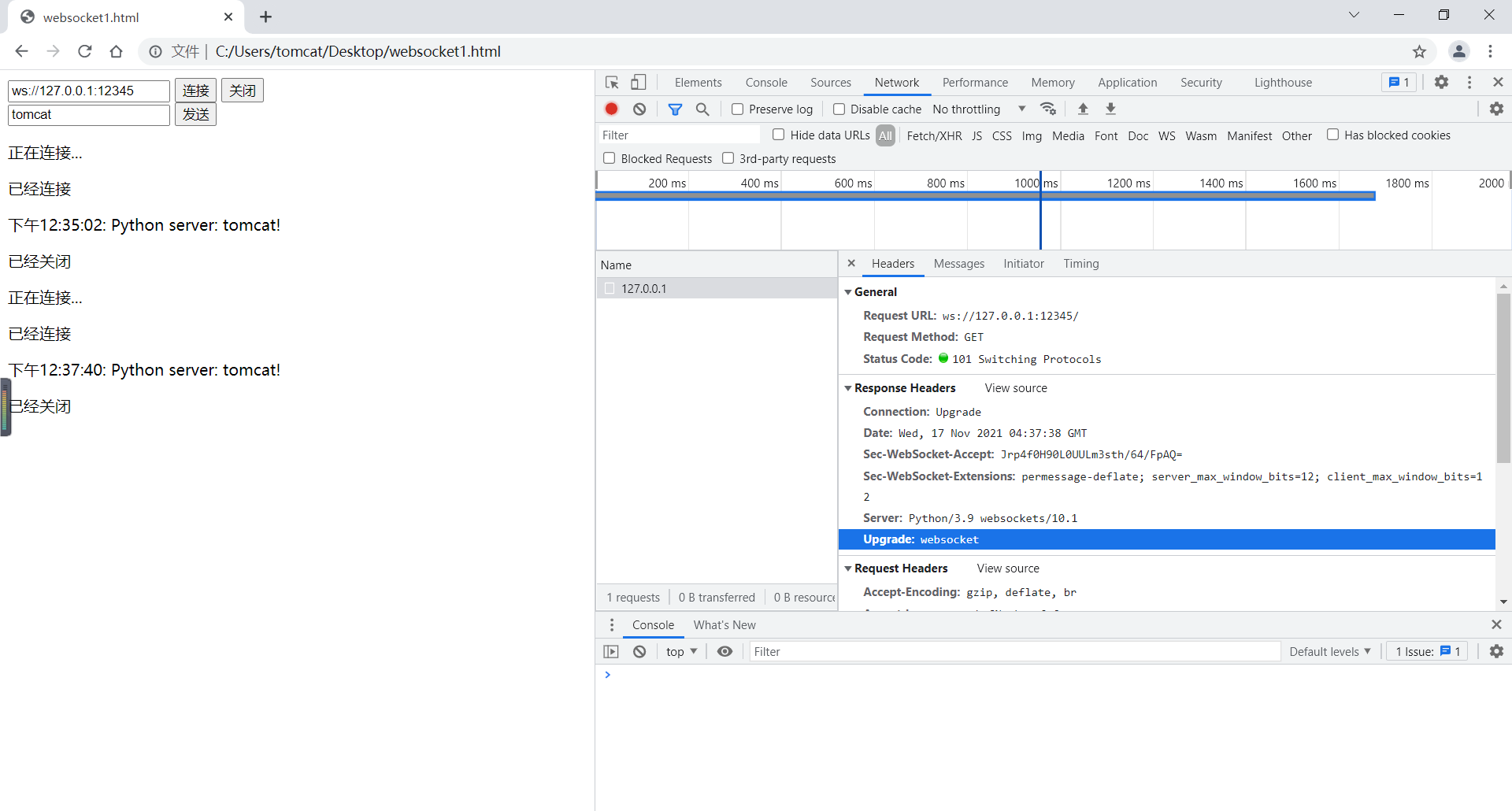Screen dimensions: 1512x811
Task: Toggle the network filter funnel icon
Action: [x=675, y=109]
